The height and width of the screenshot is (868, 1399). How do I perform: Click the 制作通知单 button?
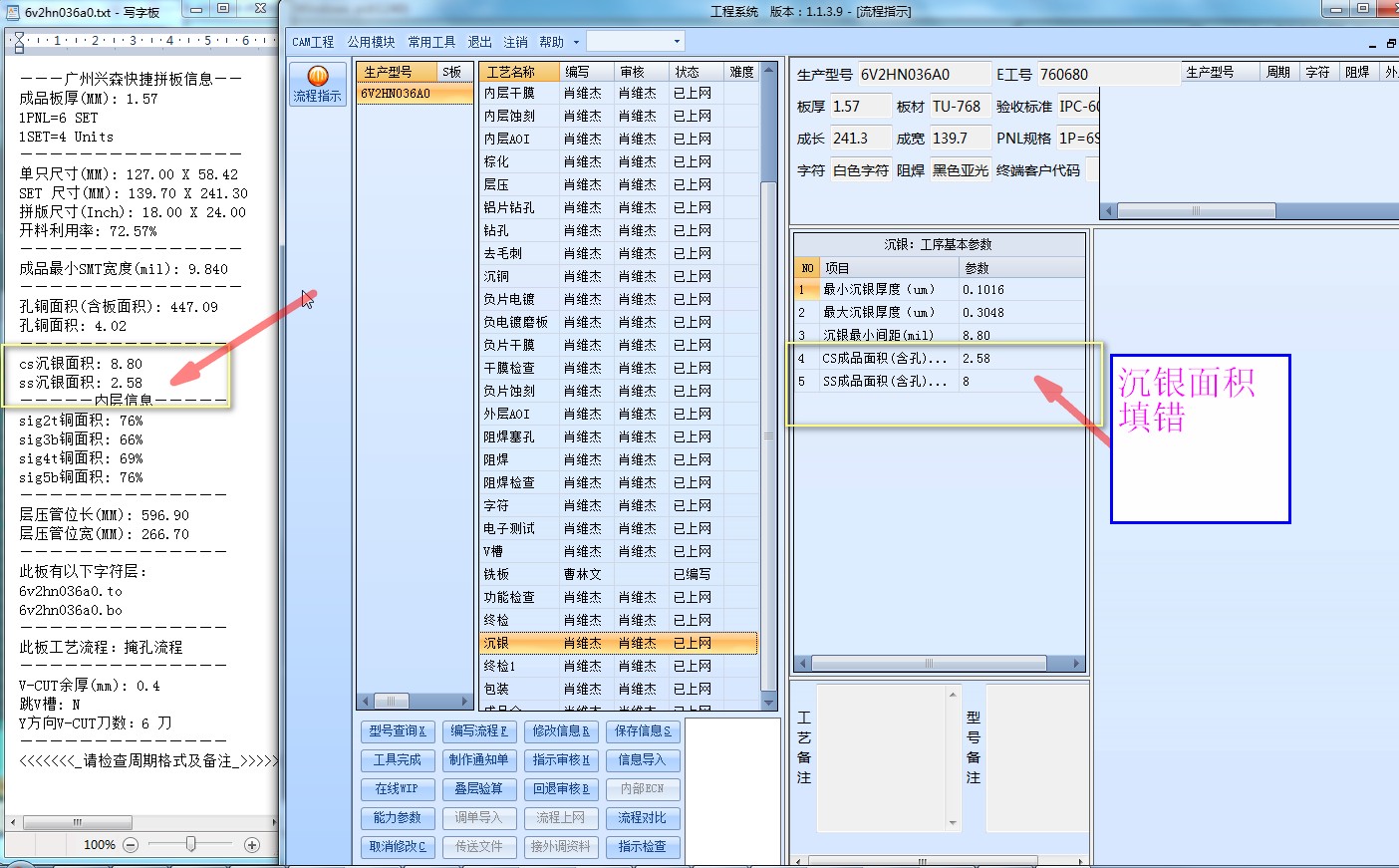click(478, 759)
